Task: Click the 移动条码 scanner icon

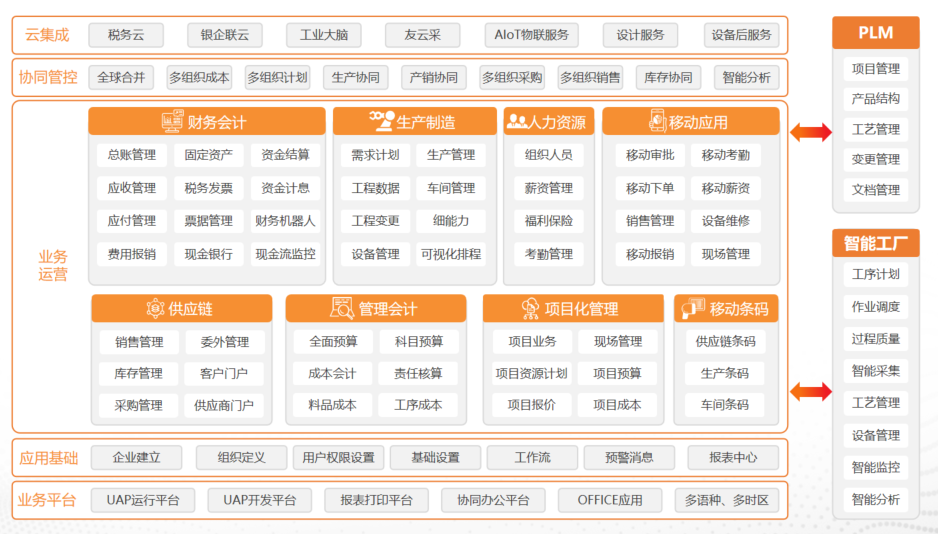Action: click(x=693, y=308)
